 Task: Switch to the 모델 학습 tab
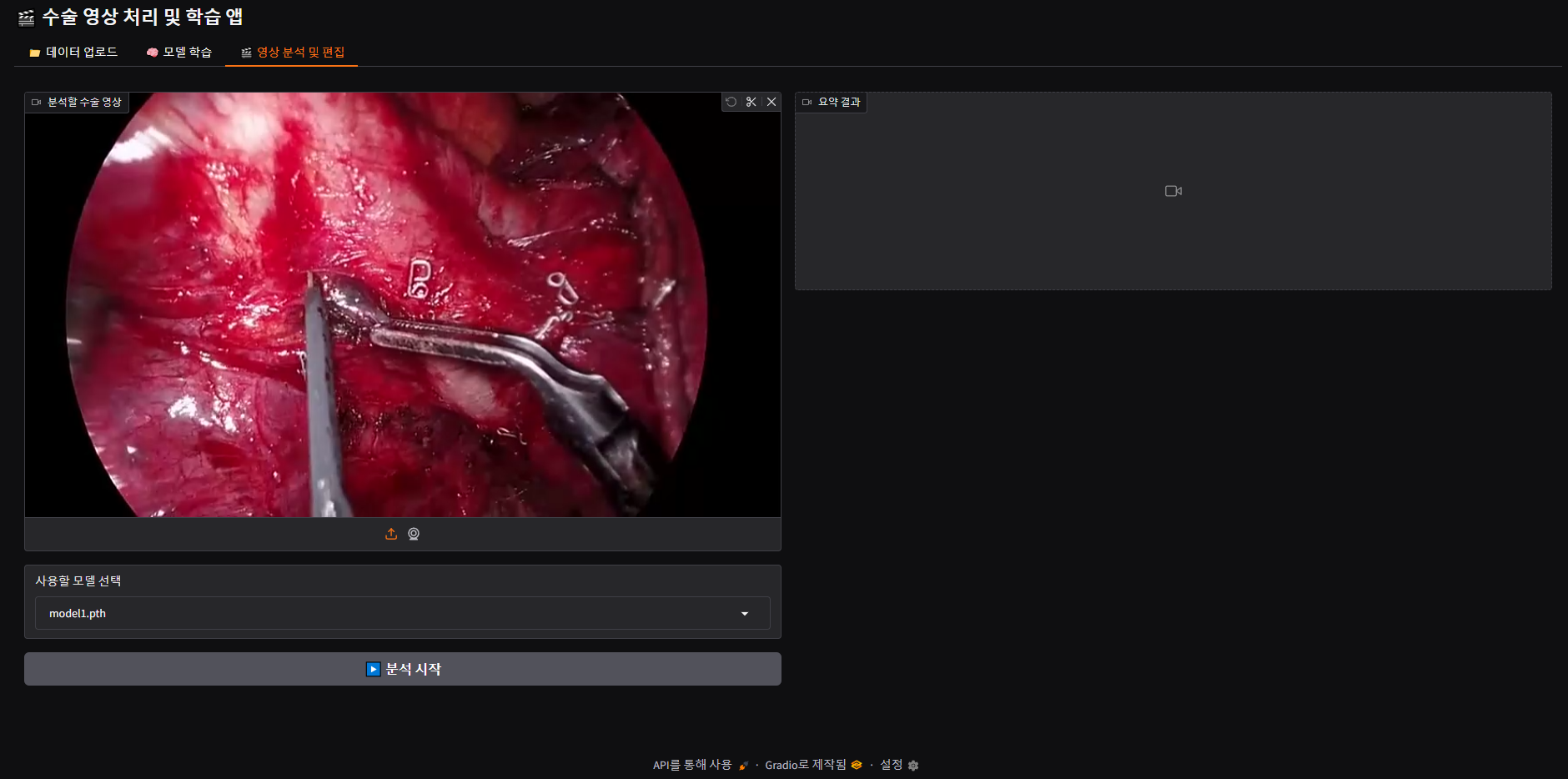(179, 52)
